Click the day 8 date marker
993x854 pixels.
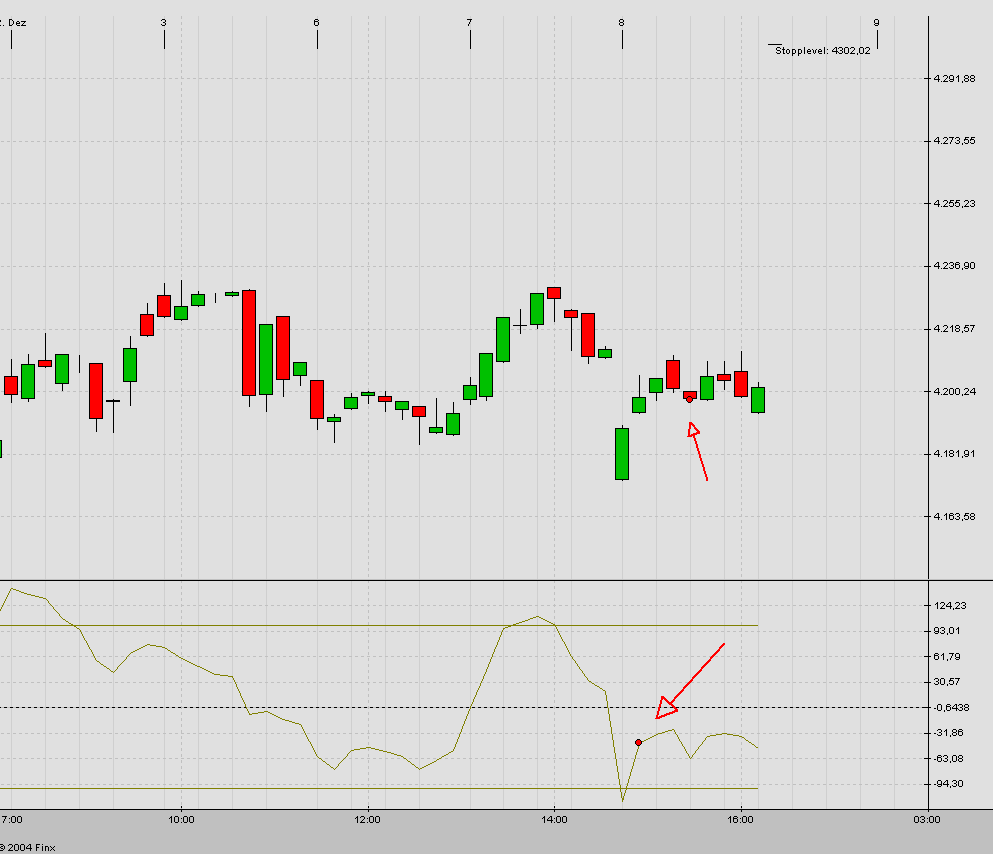pyautogui.click(x=622, y=23)
